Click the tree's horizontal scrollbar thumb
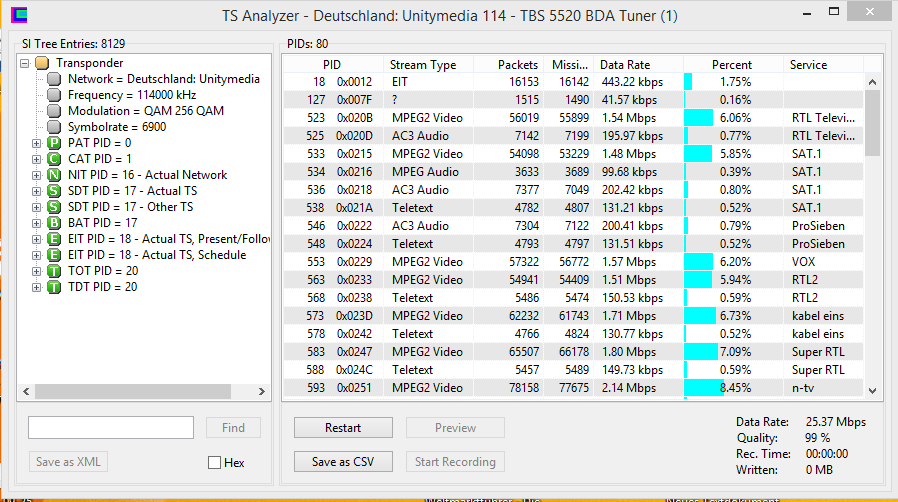This screenshot has height=502, width=898. click(133, 392)
